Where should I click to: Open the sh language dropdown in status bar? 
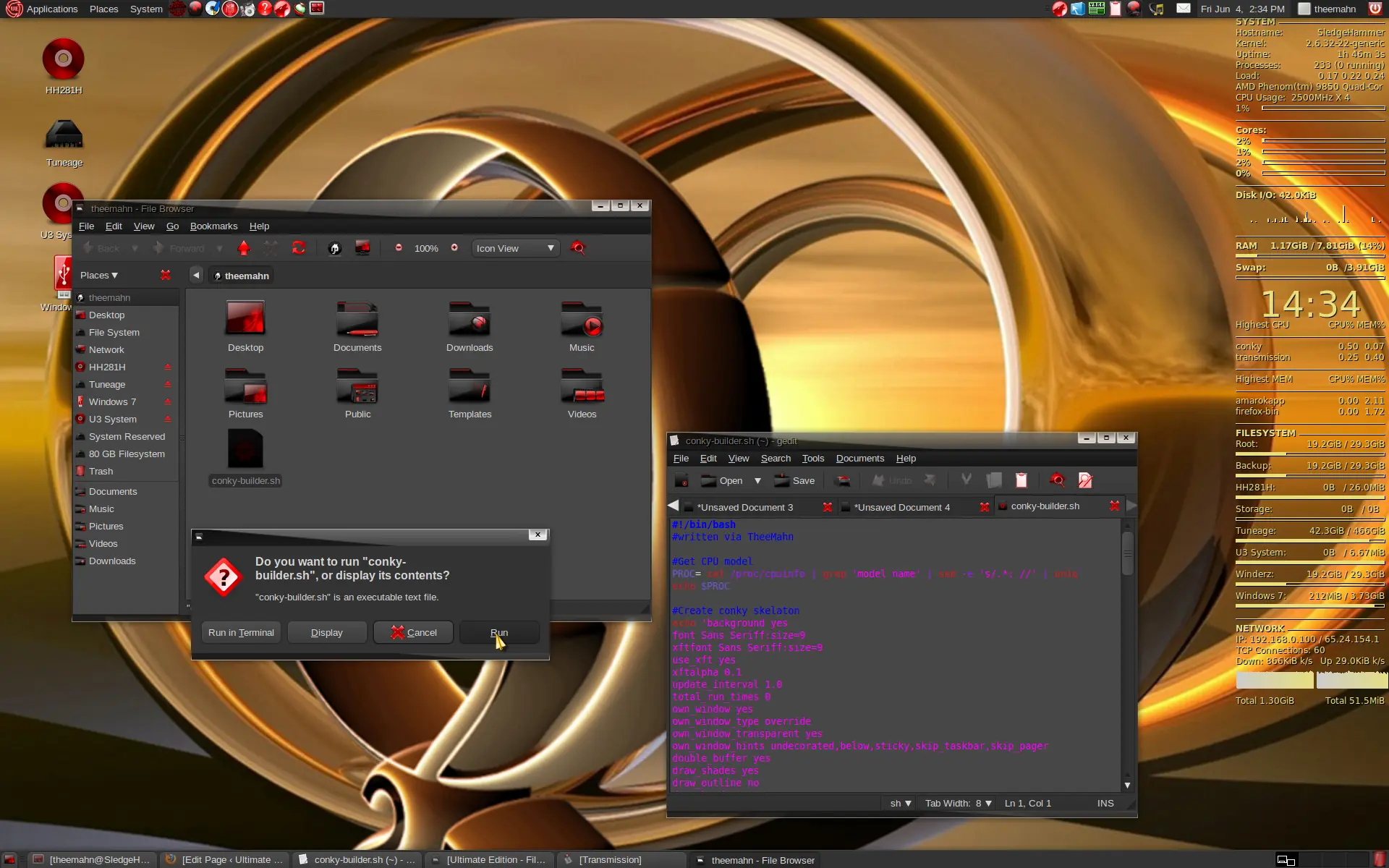click(900, 804)
